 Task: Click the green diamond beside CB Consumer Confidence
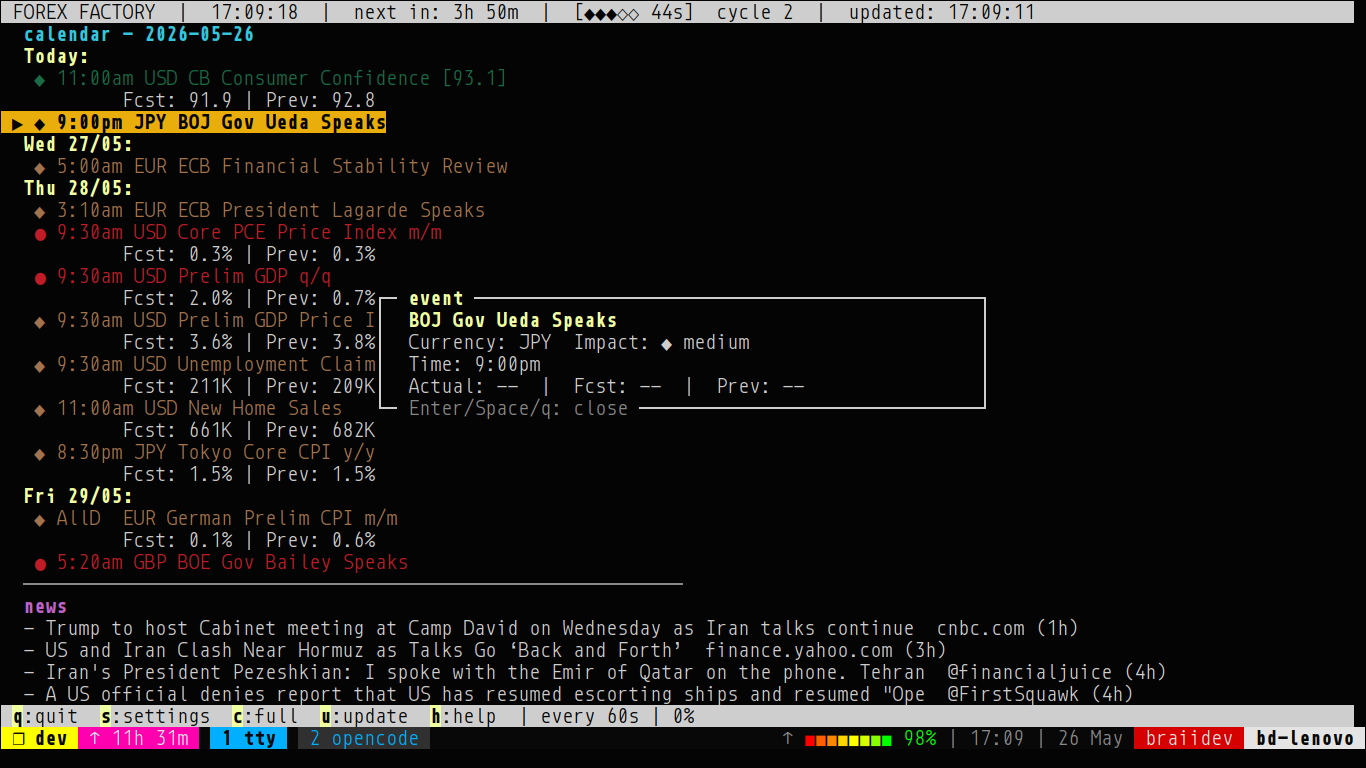point(40,79)
